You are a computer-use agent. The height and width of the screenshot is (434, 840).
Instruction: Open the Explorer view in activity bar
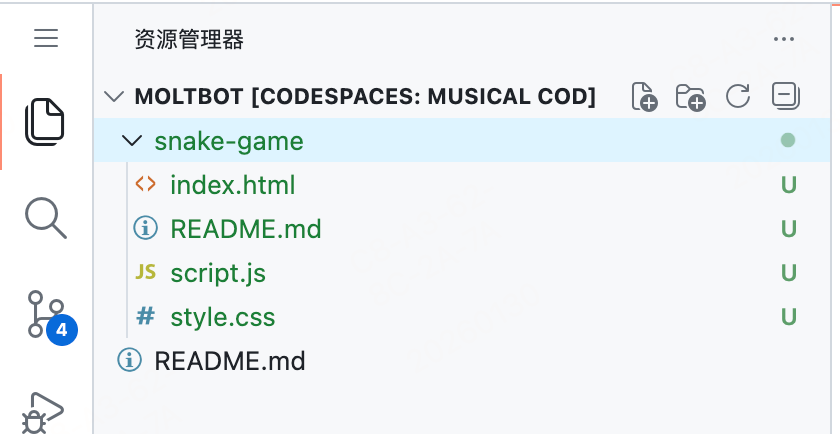point(45,120)
